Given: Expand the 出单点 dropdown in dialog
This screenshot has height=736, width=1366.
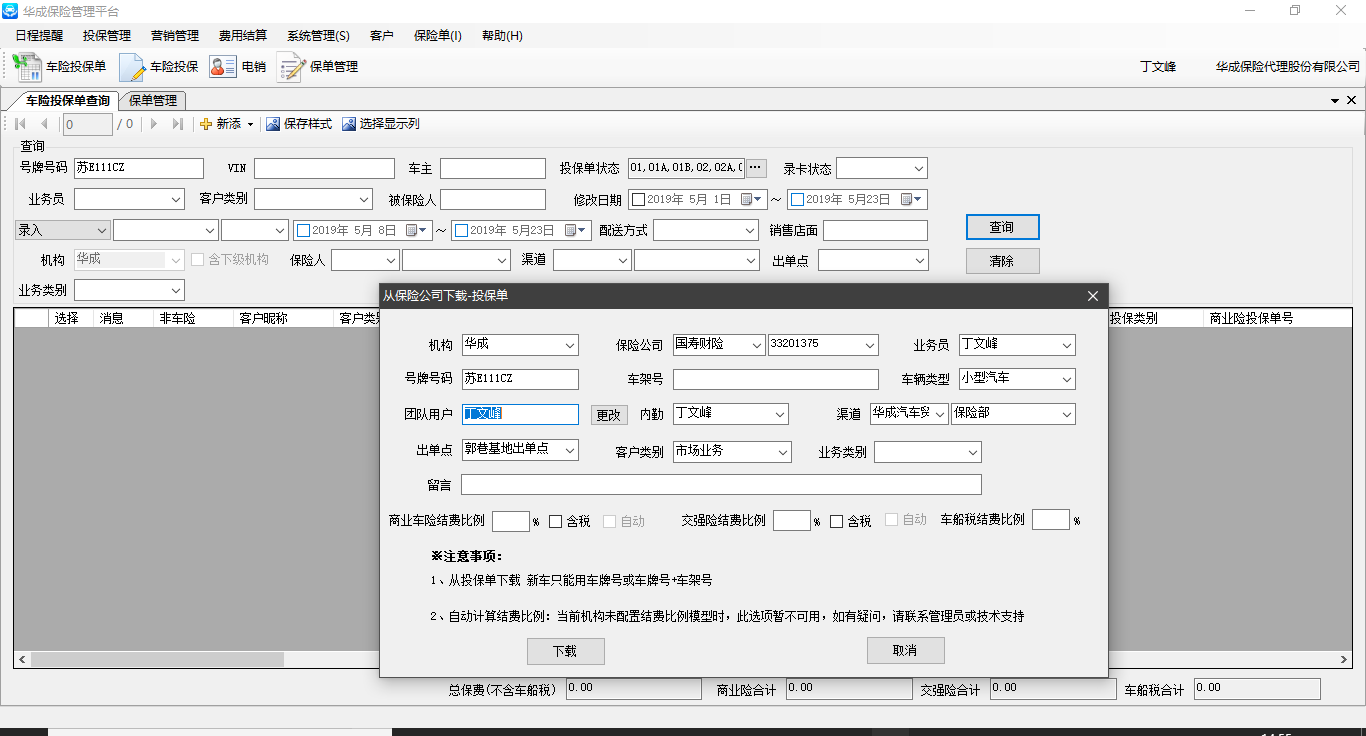Looking at the screenshot, I should pos(570,451).
